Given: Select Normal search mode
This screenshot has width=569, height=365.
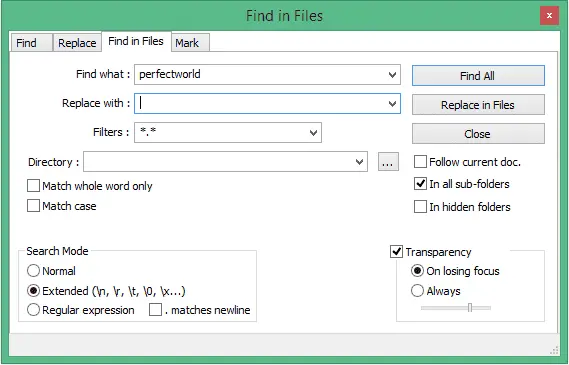Looking at the screenshot, I should tap(51, 271).
